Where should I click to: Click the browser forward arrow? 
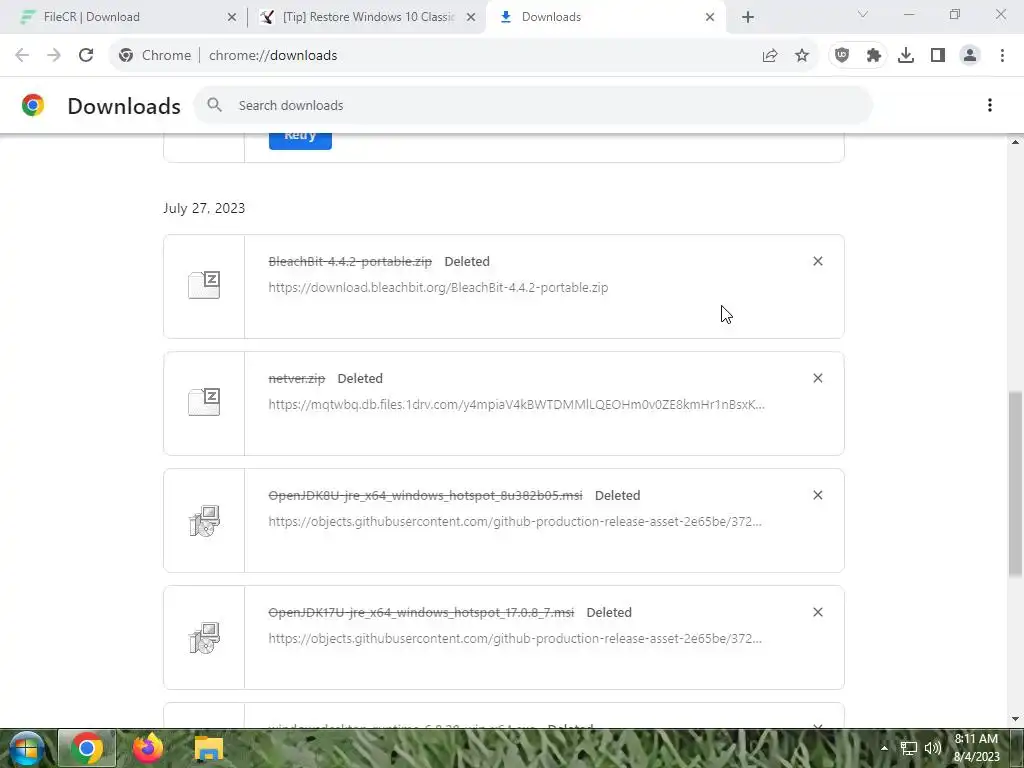[x=54, y=56]
